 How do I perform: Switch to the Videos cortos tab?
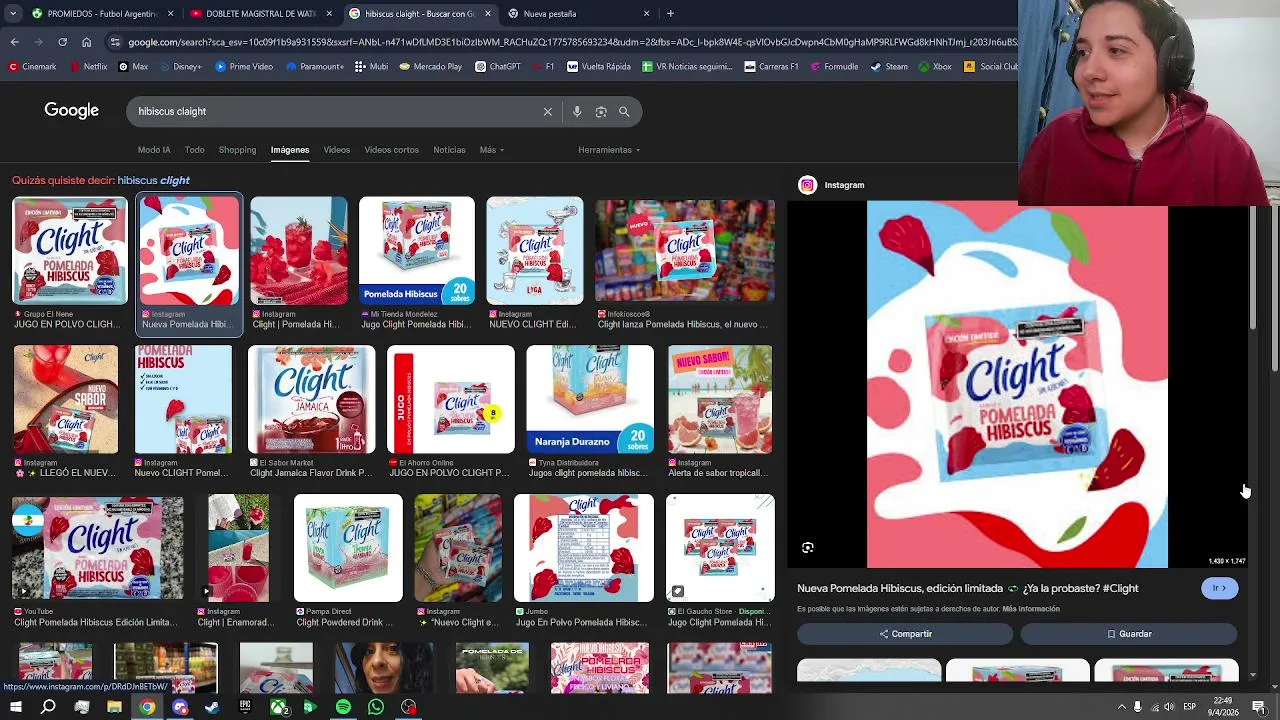pos(391,150)
